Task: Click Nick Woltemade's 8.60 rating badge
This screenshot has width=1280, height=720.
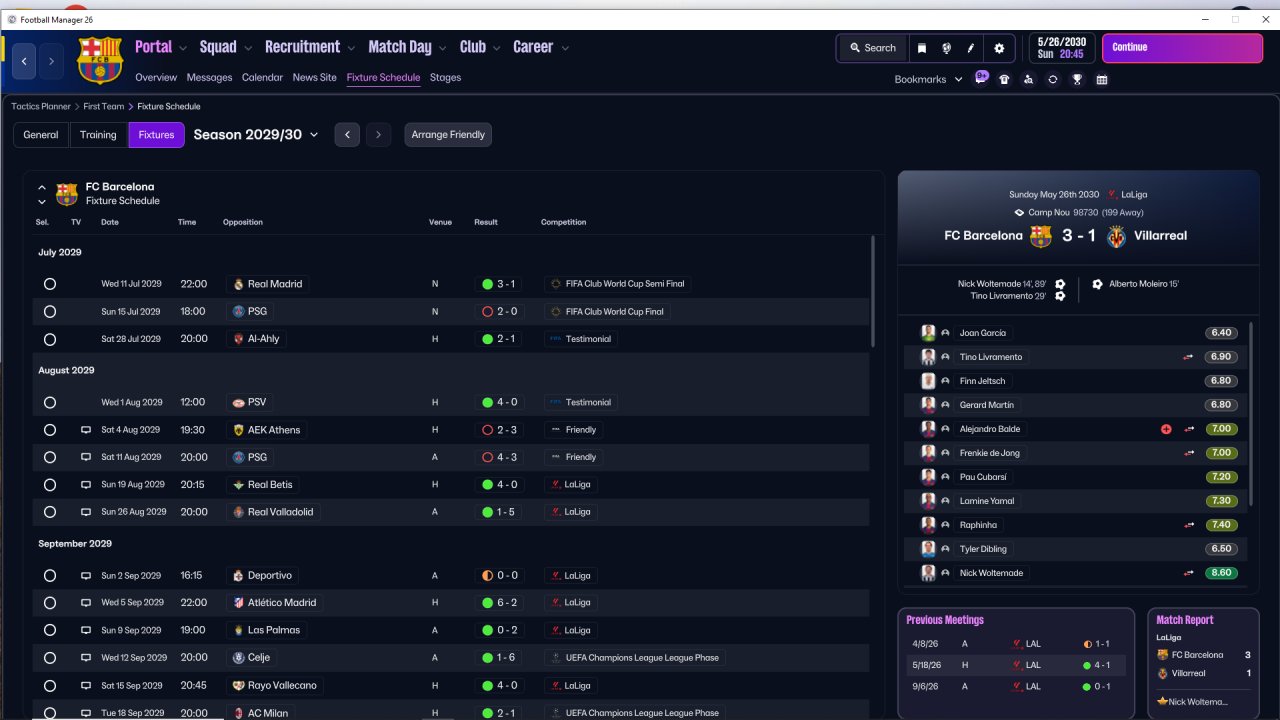Action: [x=1221, y=573]
